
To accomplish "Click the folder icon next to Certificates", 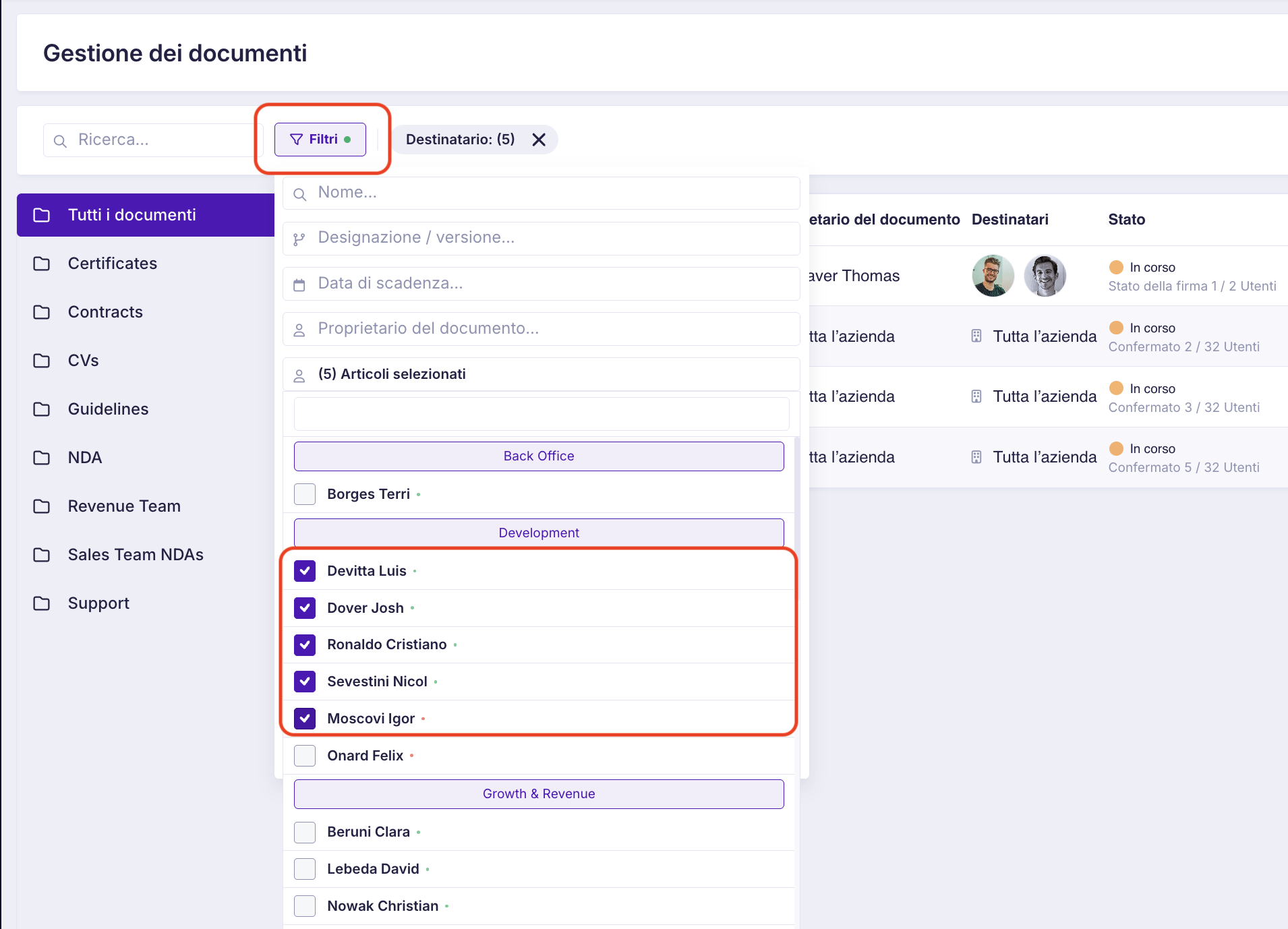I will pos(42,264).
